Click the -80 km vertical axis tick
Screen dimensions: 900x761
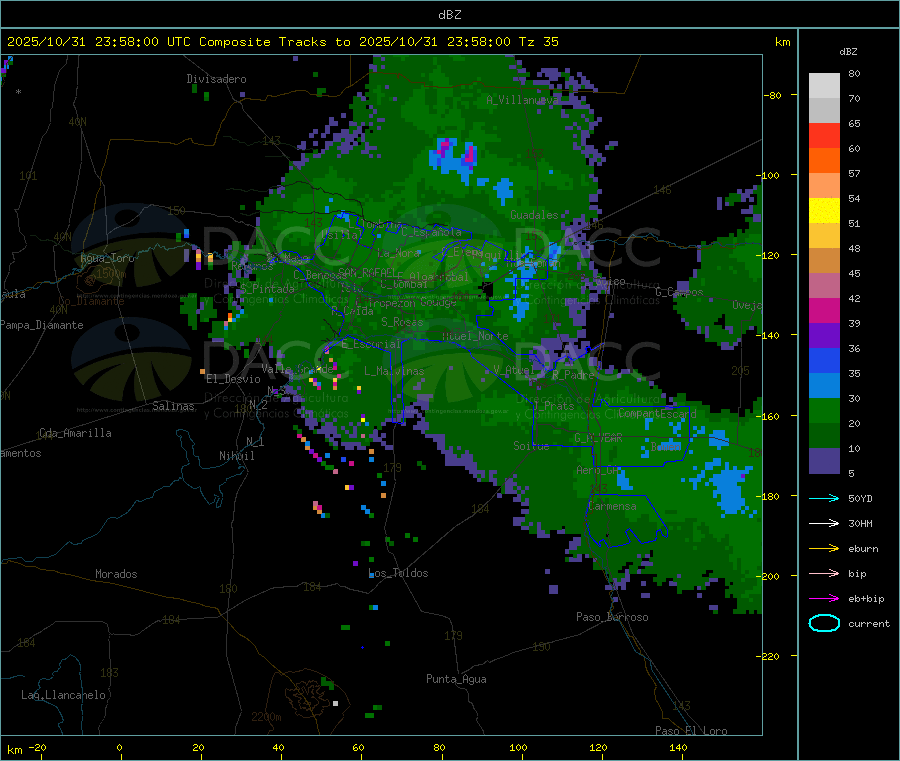(773, 95)
